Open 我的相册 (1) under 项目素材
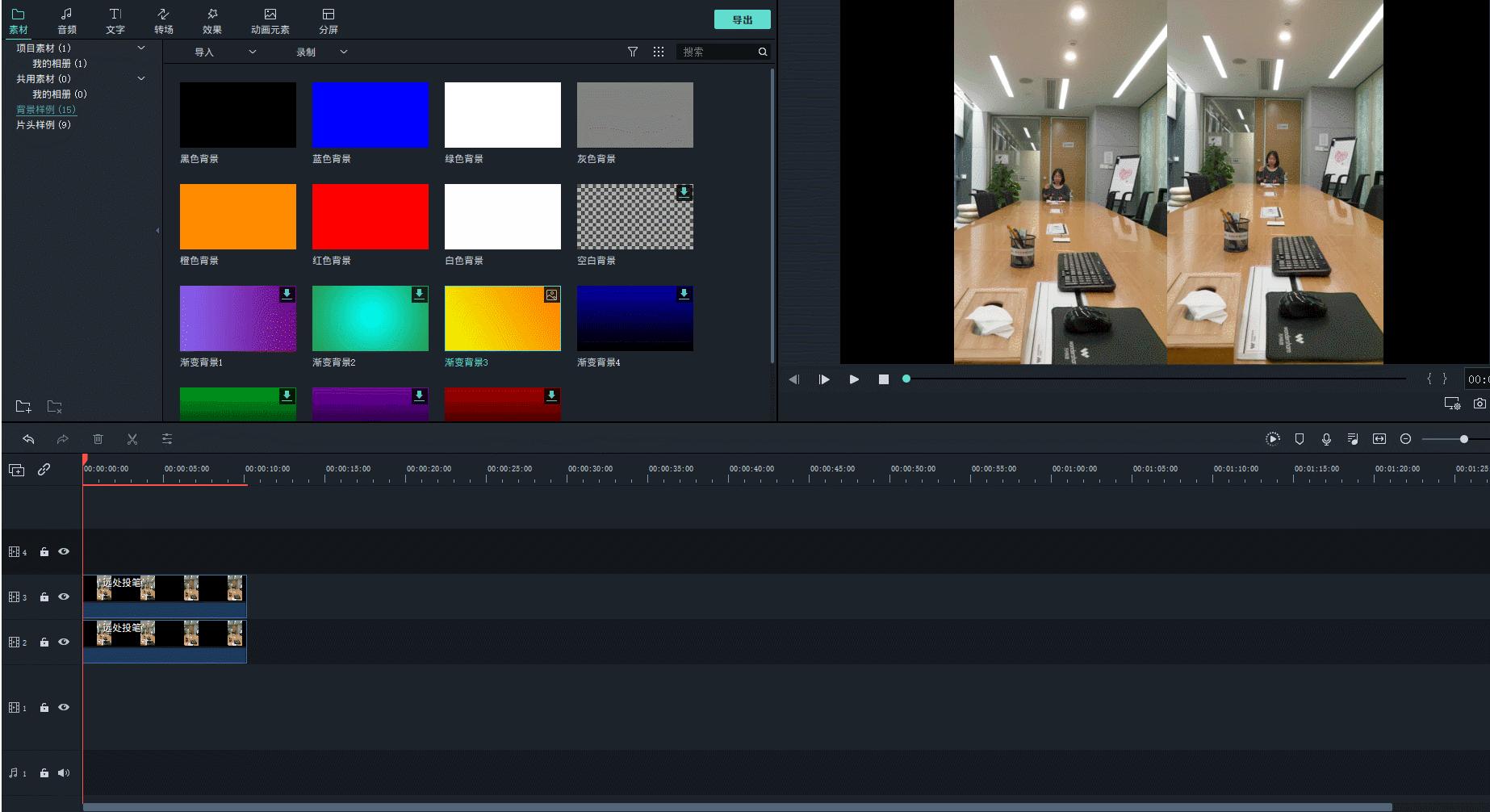 coord(60,63)
